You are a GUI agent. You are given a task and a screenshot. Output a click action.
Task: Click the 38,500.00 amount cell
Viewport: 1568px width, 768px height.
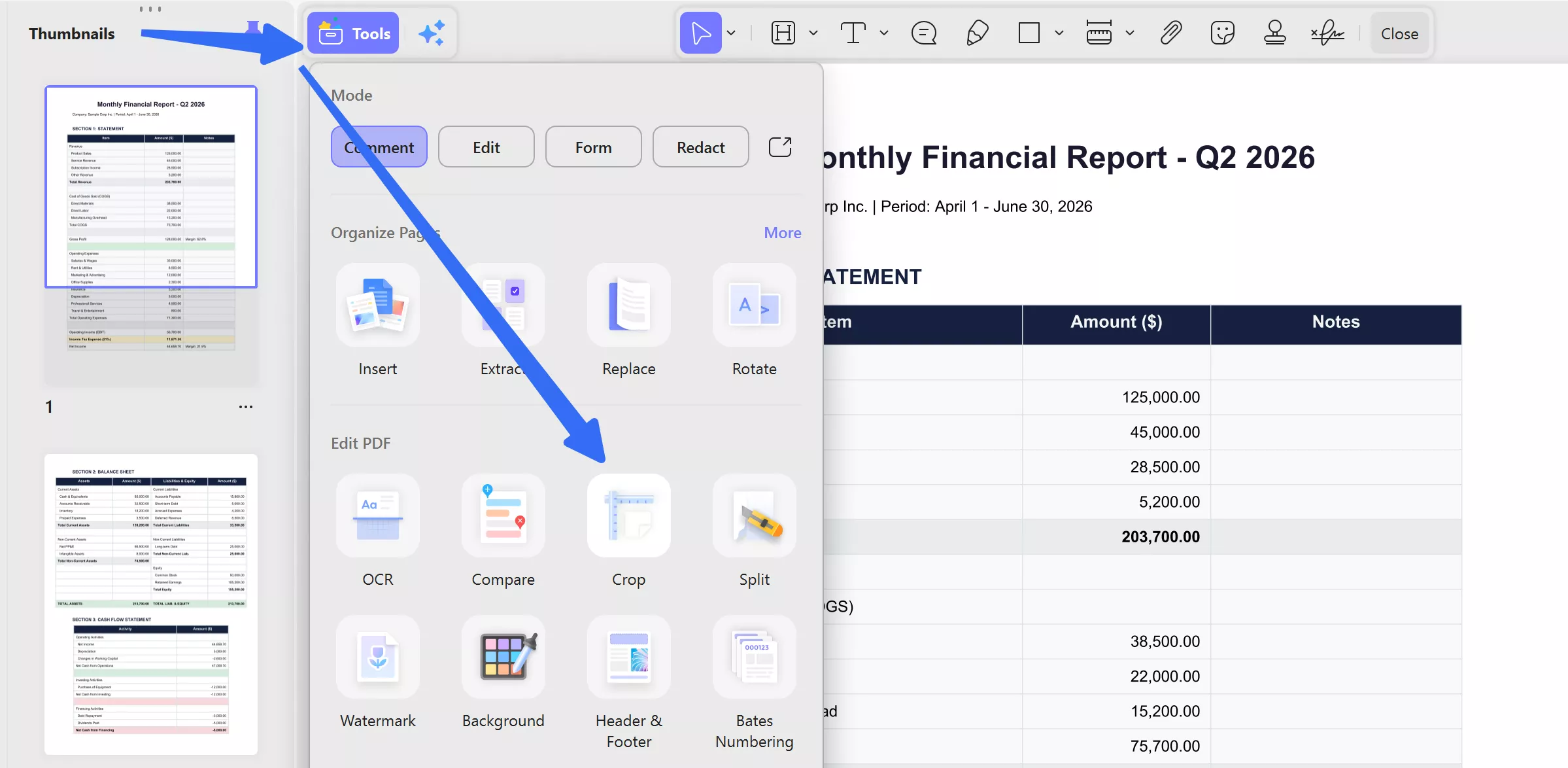pos(1116,642)
